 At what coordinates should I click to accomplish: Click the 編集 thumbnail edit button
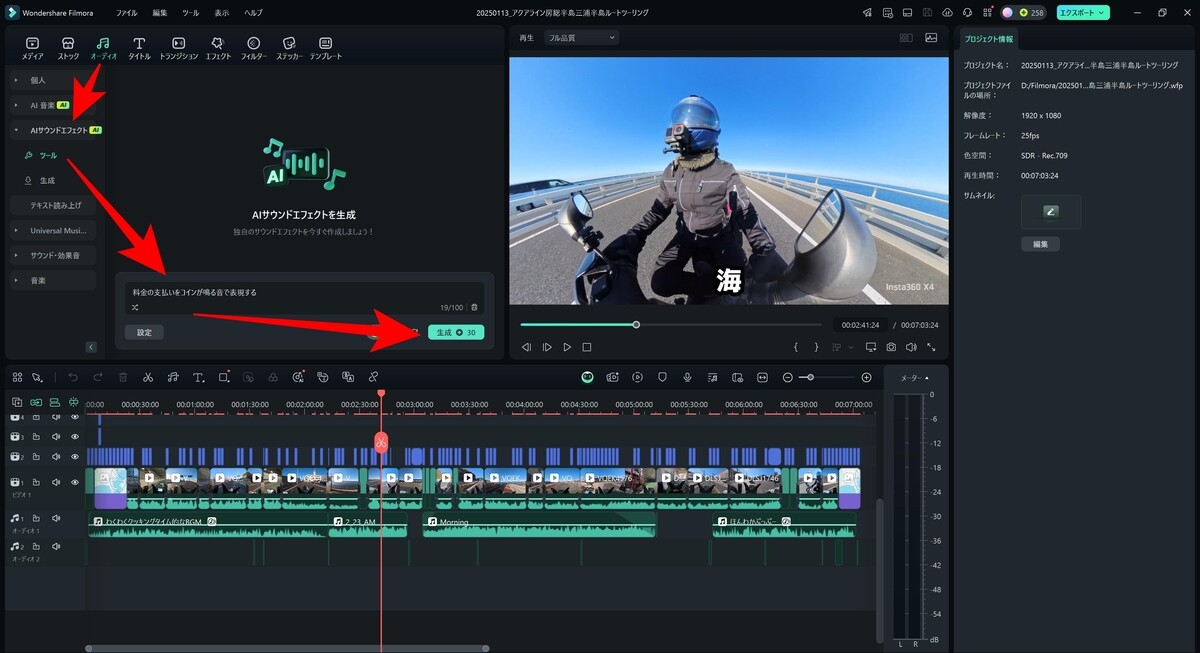(1040, 244)
